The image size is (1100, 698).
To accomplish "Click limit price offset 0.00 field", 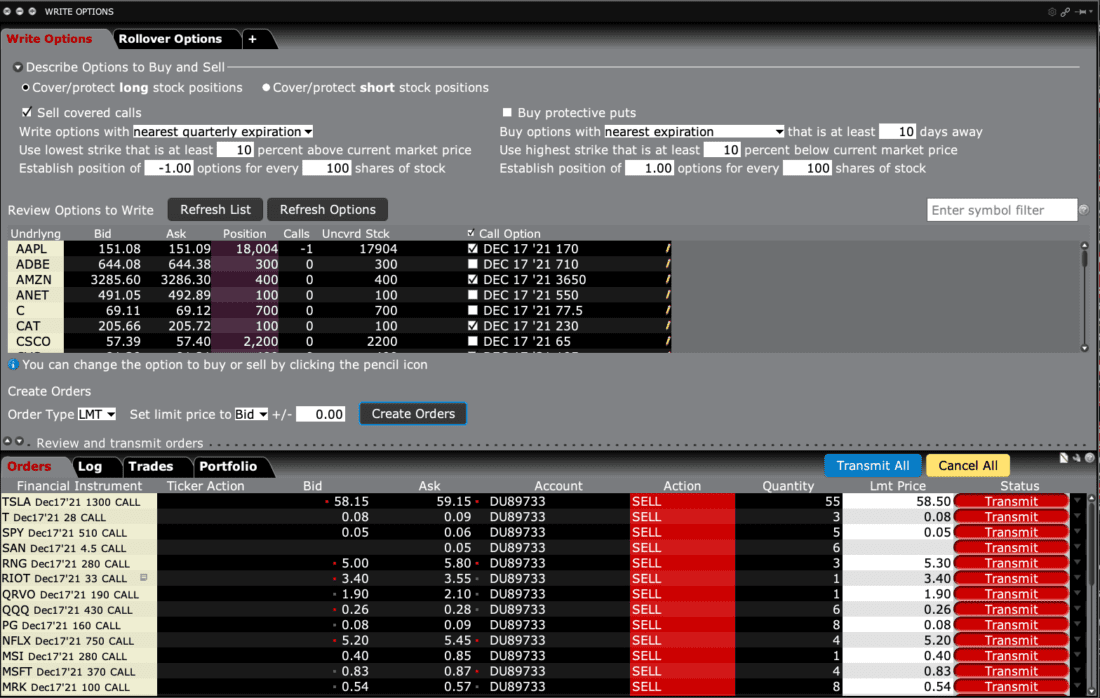I will pos(321,414).
